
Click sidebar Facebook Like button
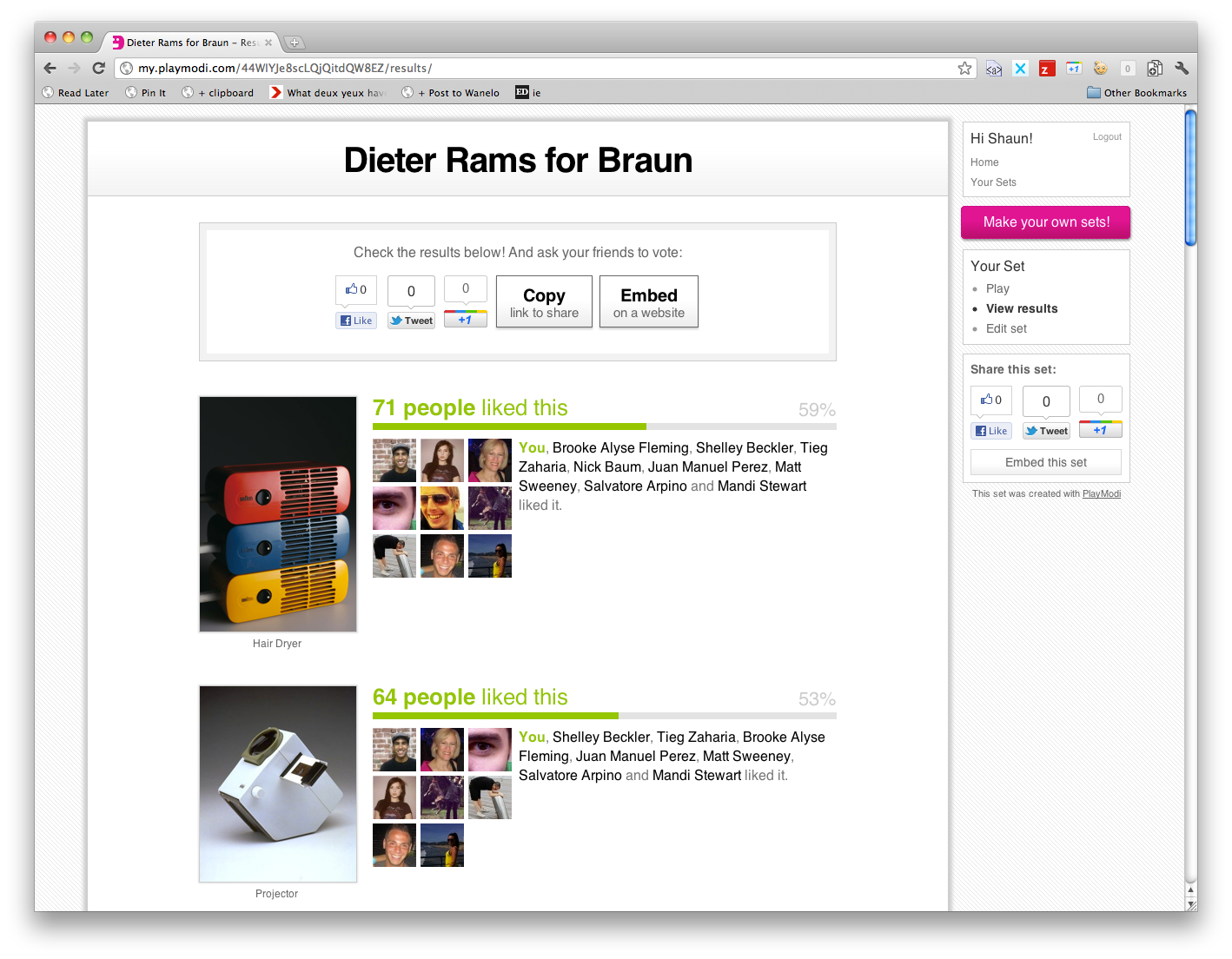(991, 431)
